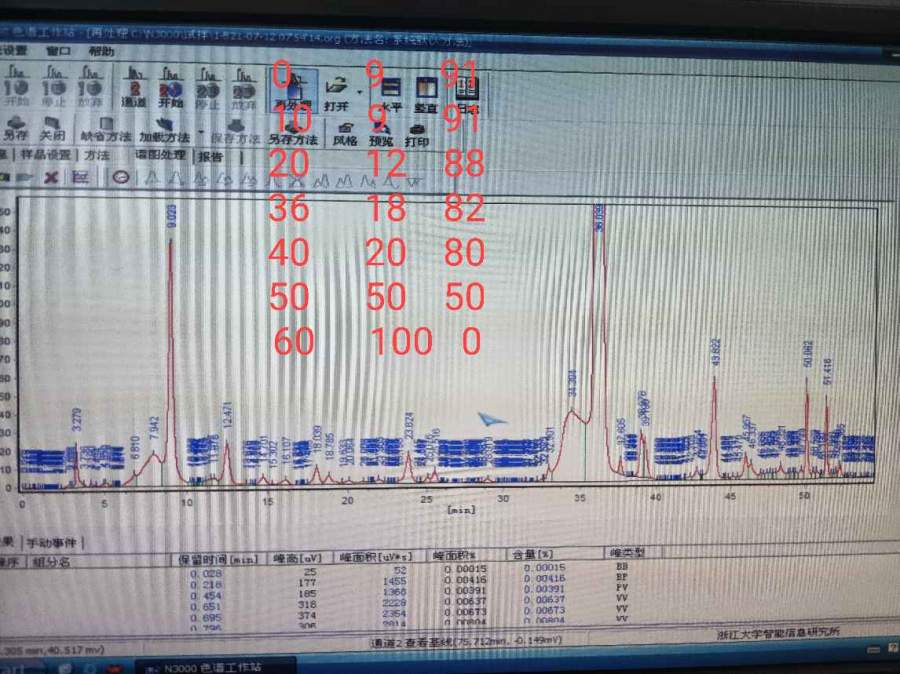Open the 风格 style icon
The height and width of the screenshot is (674, 900).
(346, 134)
